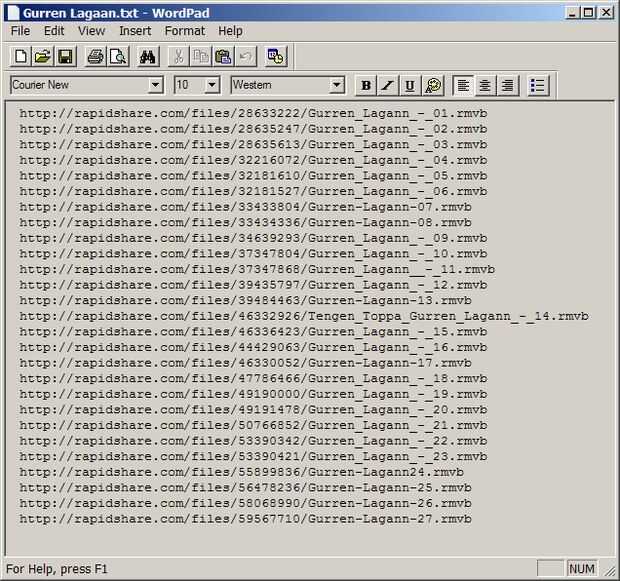The width and height of the screenshot is (620, 581).
Task: Expand the Courier New font dropdown
Action: (x=155, y=85)
